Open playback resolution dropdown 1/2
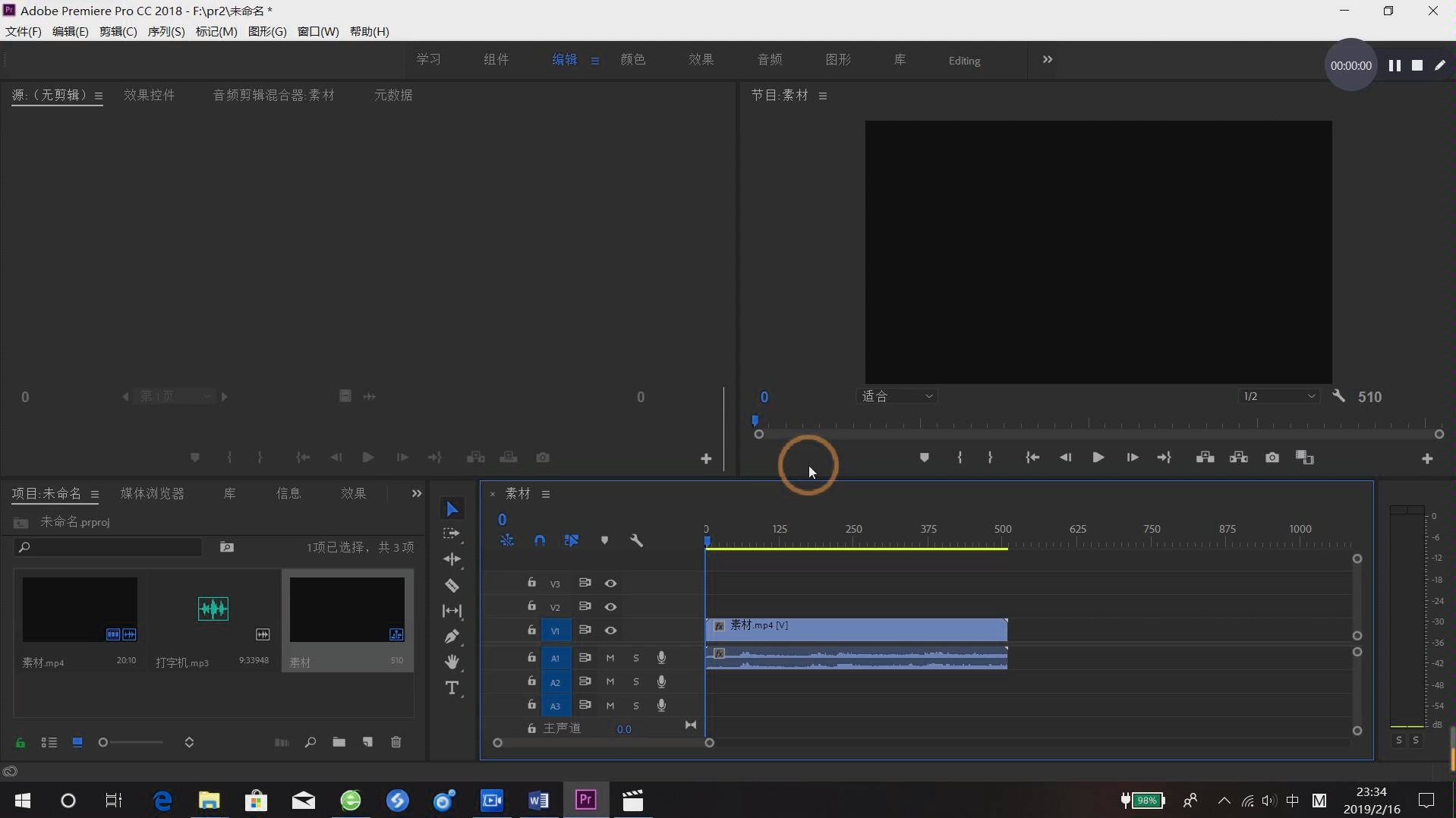The image size is (1456, 818). (x=1279, y=396)
